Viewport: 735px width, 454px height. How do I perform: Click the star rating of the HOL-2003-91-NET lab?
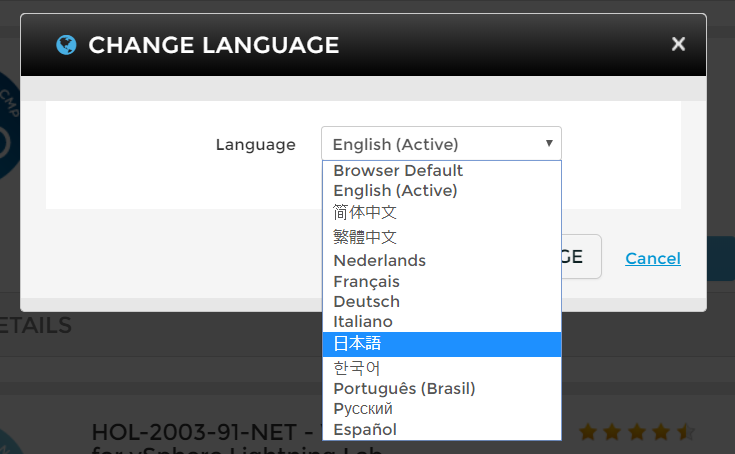[x=637, y=432]
